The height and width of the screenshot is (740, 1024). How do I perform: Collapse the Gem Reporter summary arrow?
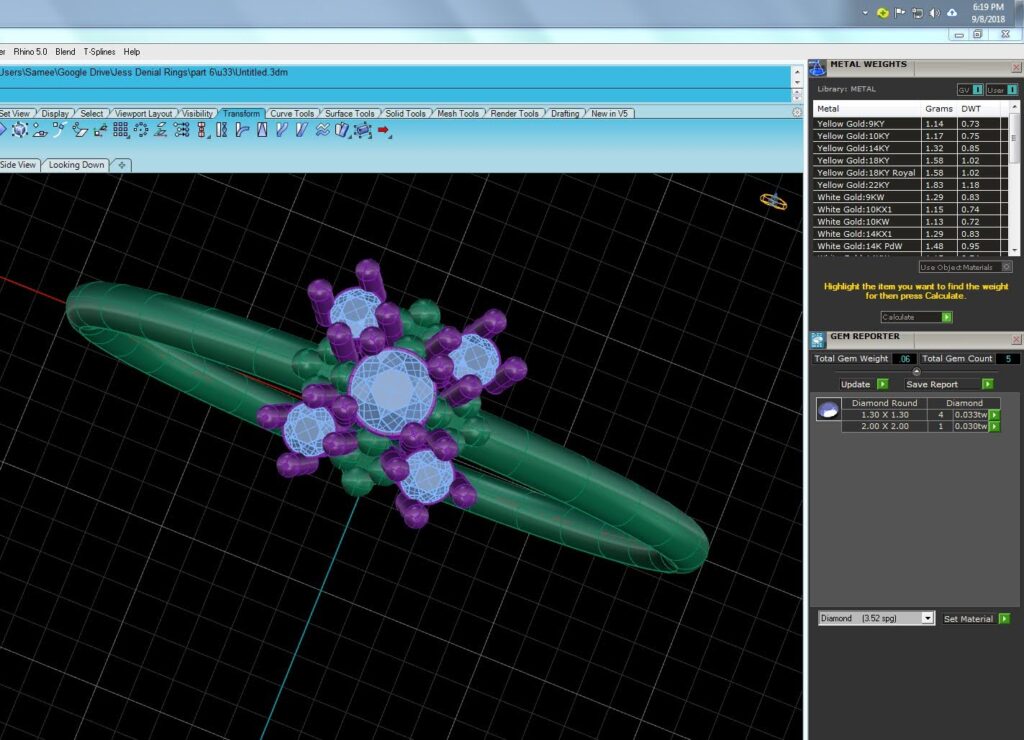click(916, 372)
